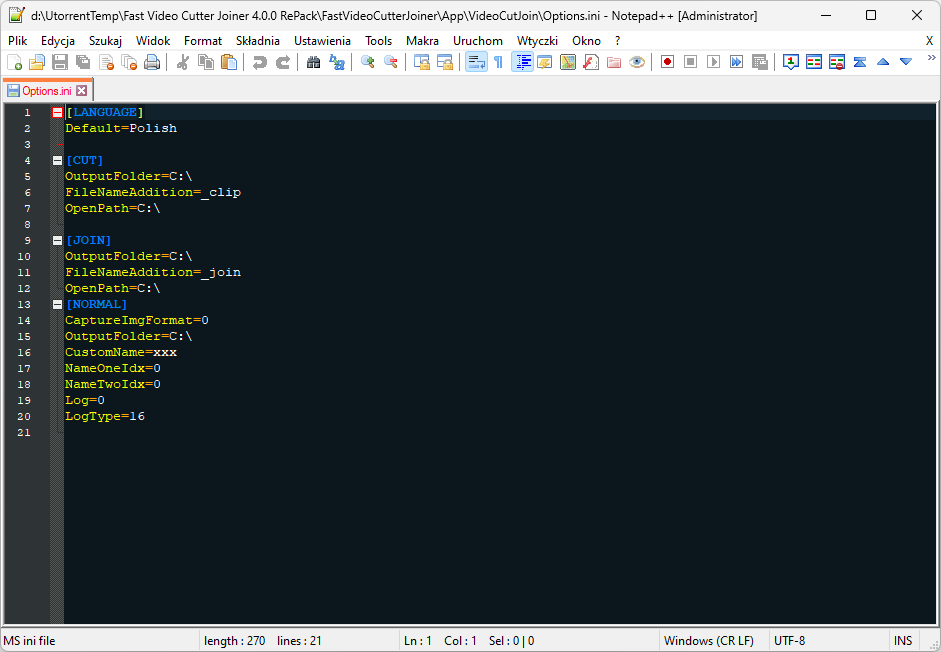Click the Close document icon
Image resolution: width=941 pixels, height=652 pixels.
coord(106,62)
